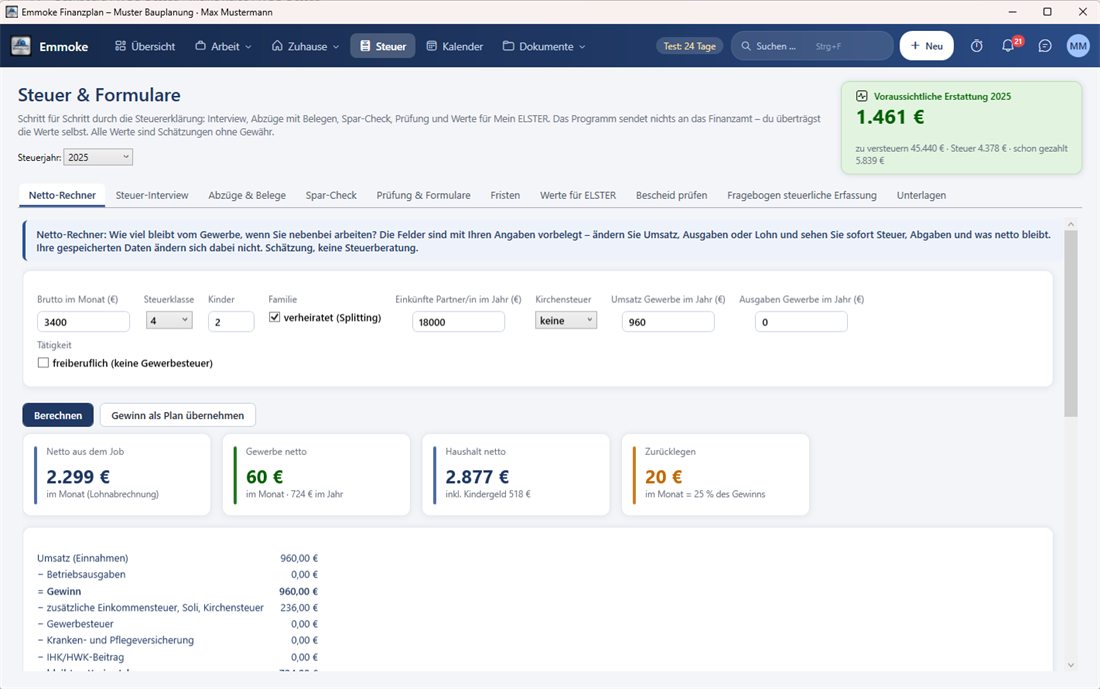1100x689 pixels.
Task: Expand the Zuhause menu
Action: coord(305,46)
